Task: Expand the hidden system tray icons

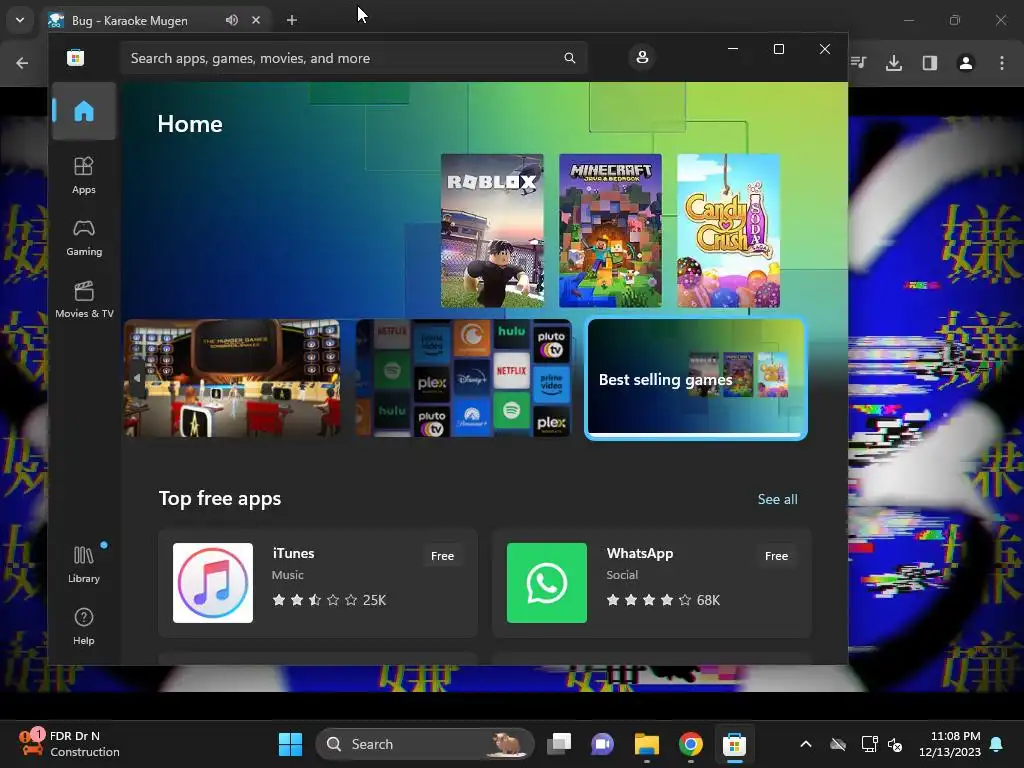Action: (806, 744)
